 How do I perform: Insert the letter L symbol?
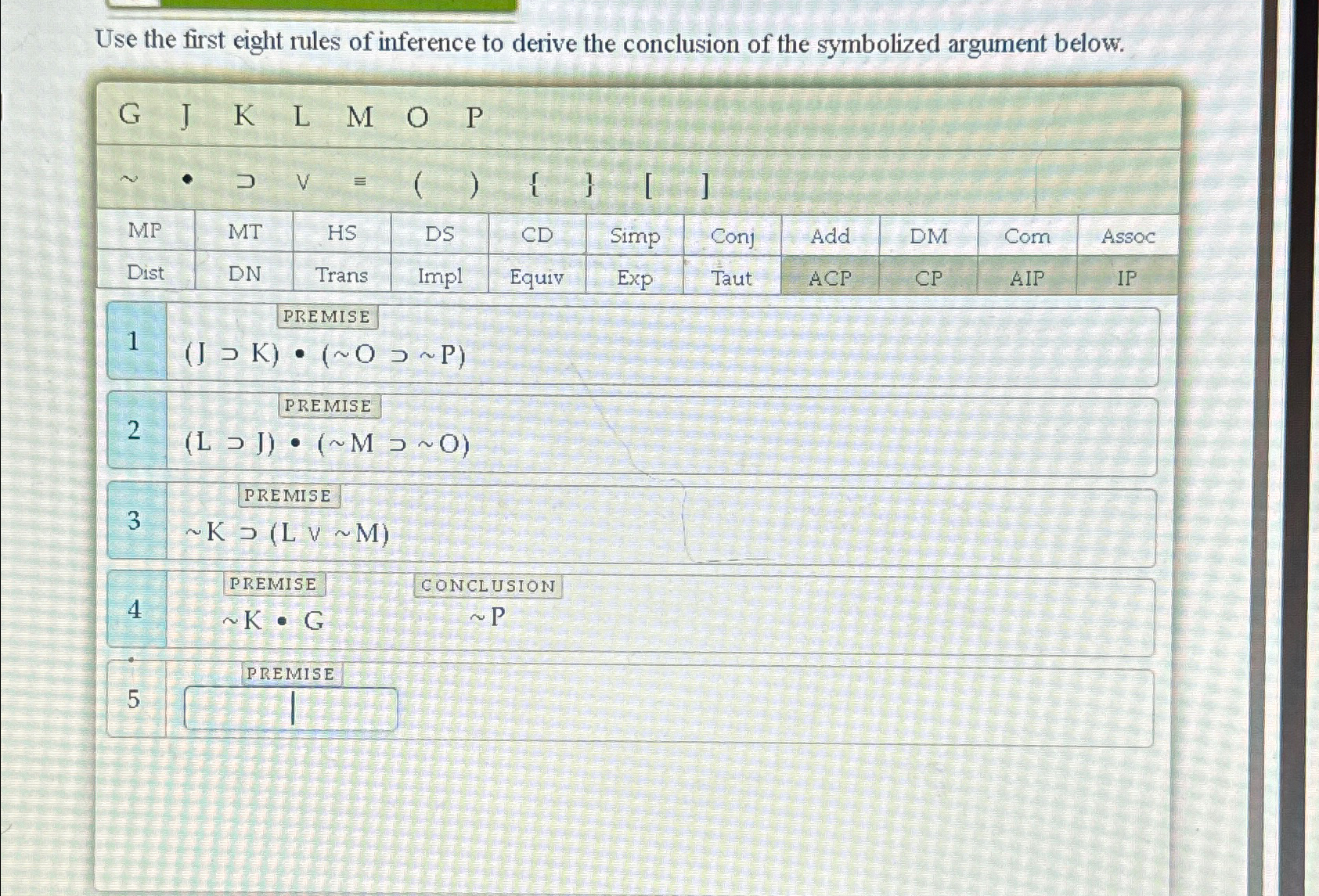(x=301, y=117)
